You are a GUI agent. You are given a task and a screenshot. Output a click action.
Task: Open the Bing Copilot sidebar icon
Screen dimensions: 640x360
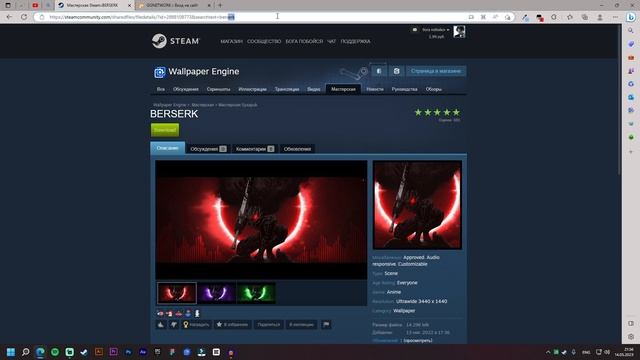[x=631, y=17]
